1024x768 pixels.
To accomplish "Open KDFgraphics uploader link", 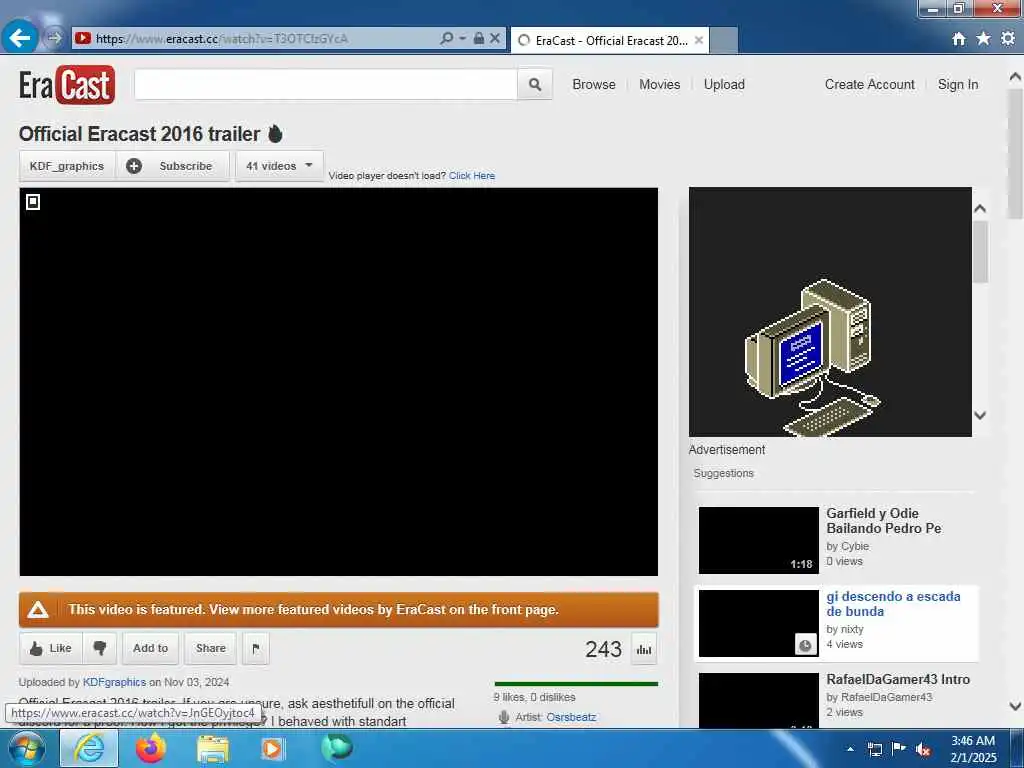I will [x=114, y=682].
